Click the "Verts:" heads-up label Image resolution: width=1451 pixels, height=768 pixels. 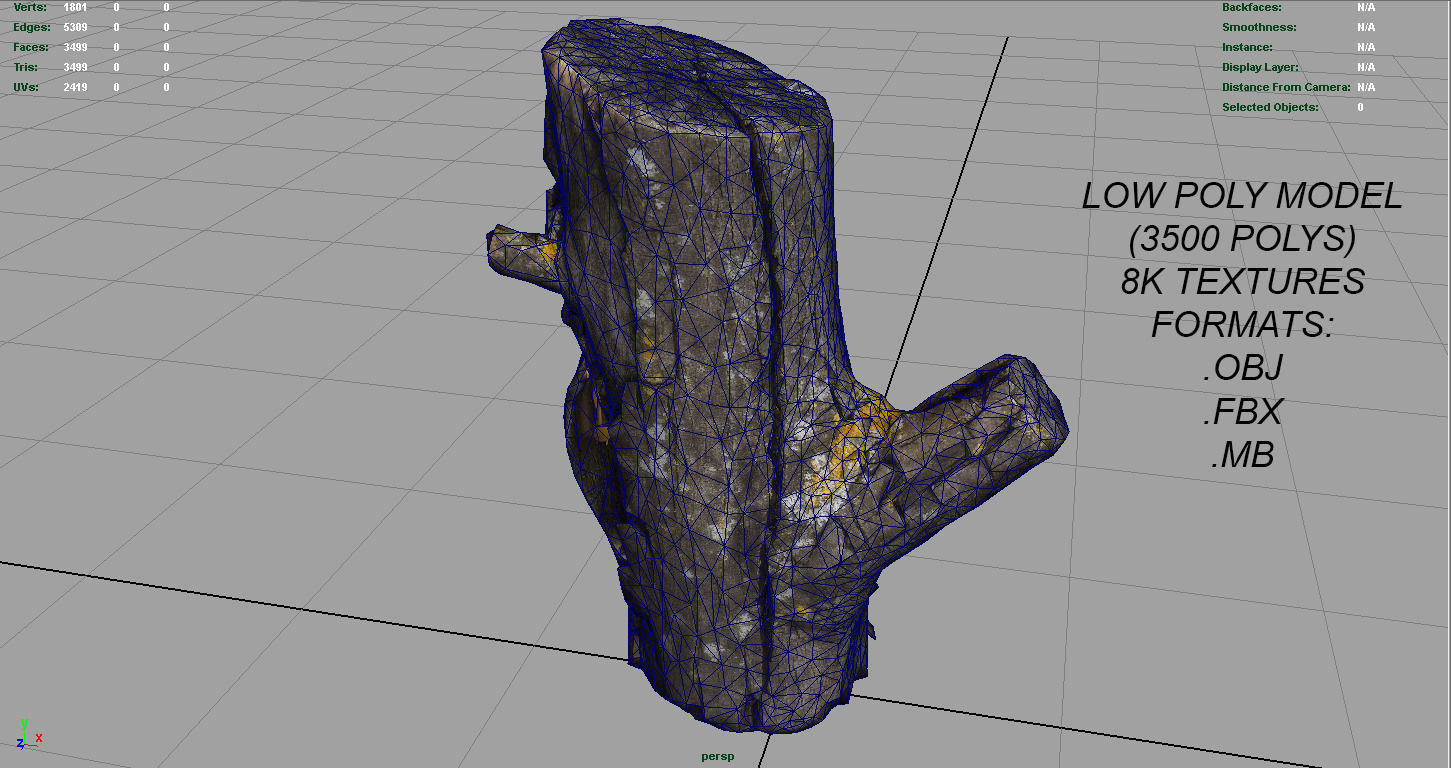(x=30, y=7)
